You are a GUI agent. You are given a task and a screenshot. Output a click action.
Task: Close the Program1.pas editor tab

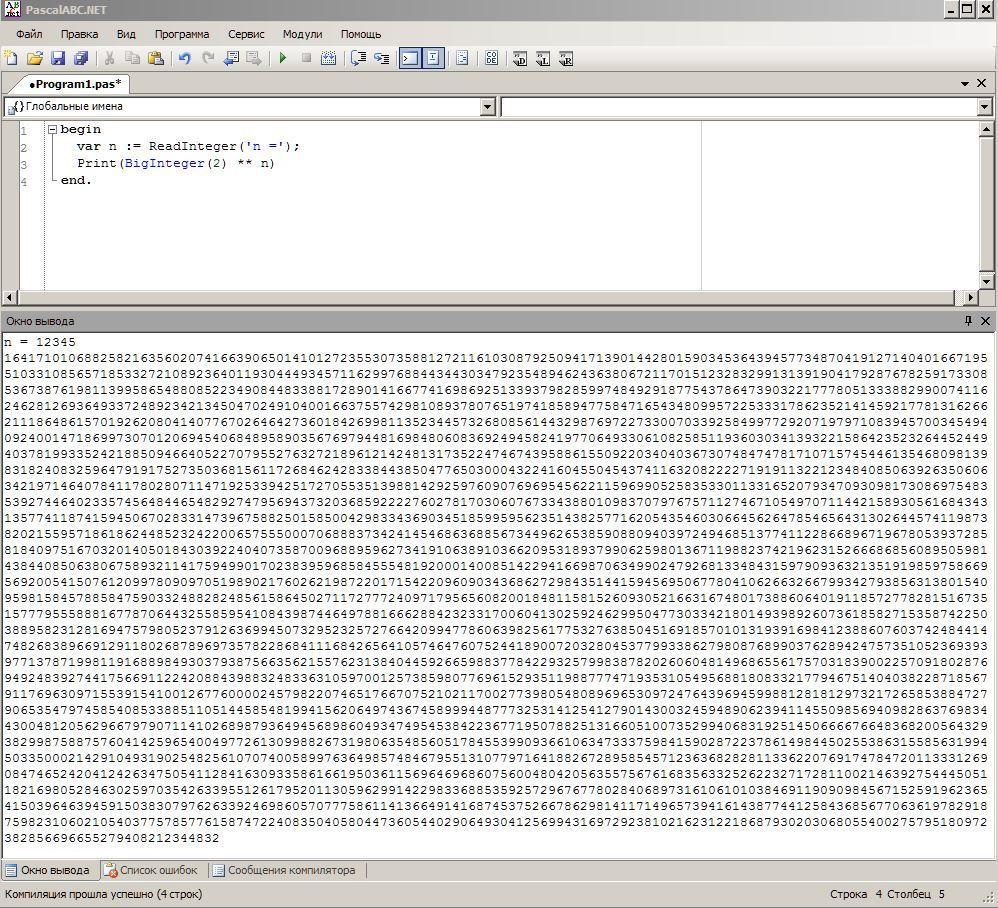point(981,83)
